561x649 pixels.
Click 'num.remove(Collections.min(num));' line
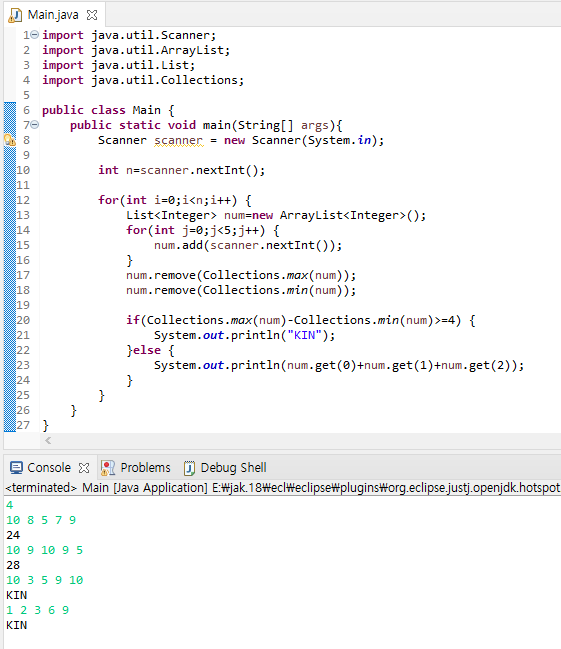tap(241, 290)
